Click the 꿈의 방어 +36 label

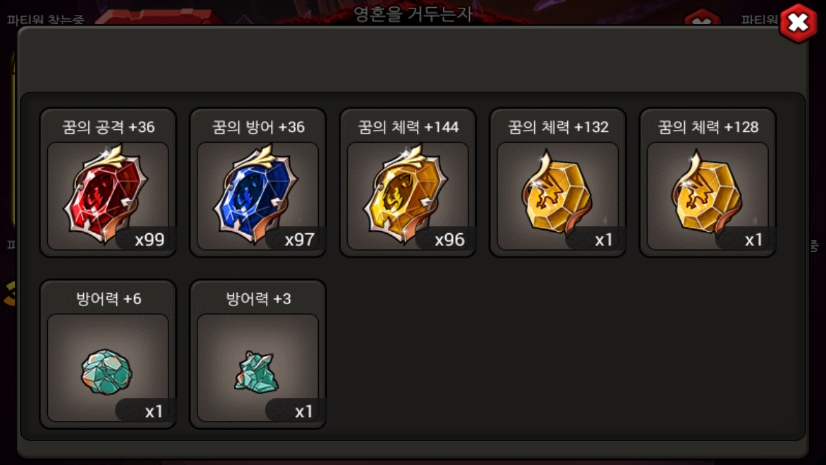pos(258,127)
